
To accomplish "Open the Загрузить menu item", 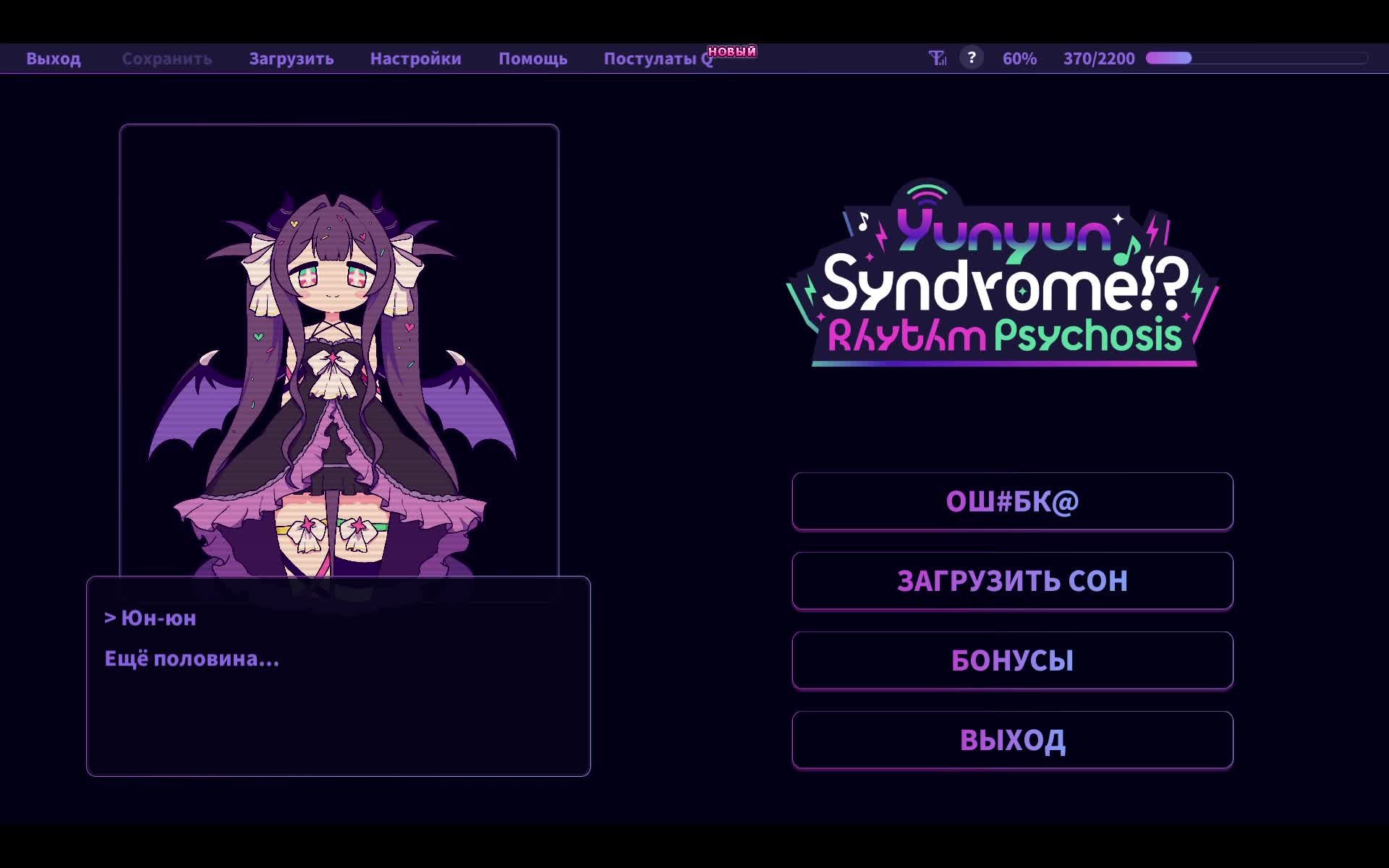I will pyautogui.click(x=292, y=59).
